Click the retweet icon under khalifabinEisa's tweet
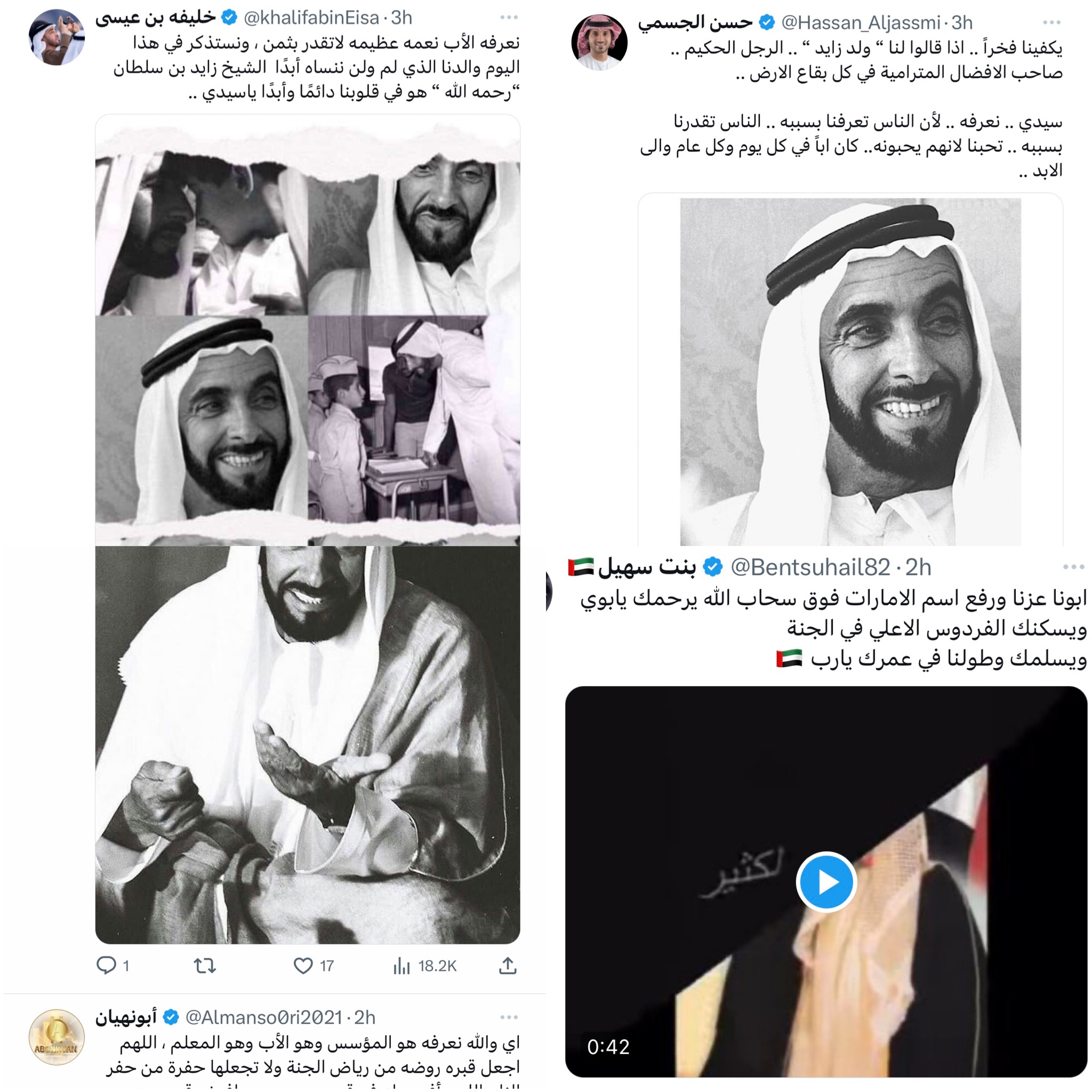 (x=205, y=966)
